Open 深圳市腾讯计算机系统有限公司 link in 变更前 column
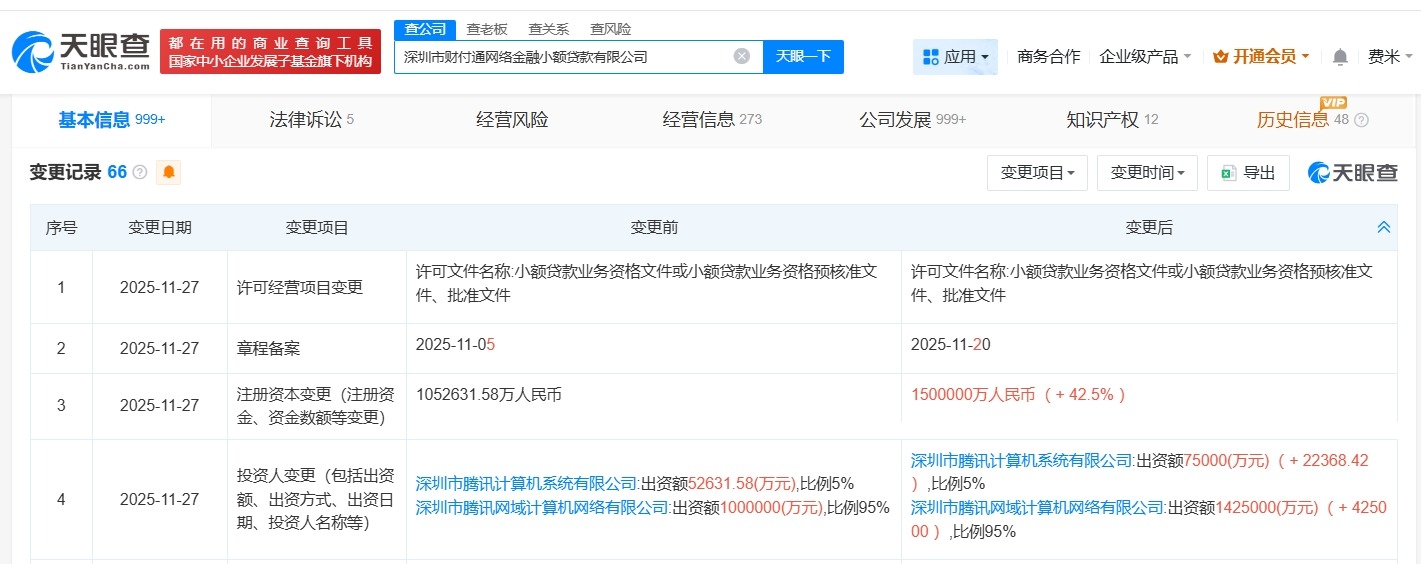Viewport: 1421px width, 564px height. pyautogui.click(x=526, y=482)
